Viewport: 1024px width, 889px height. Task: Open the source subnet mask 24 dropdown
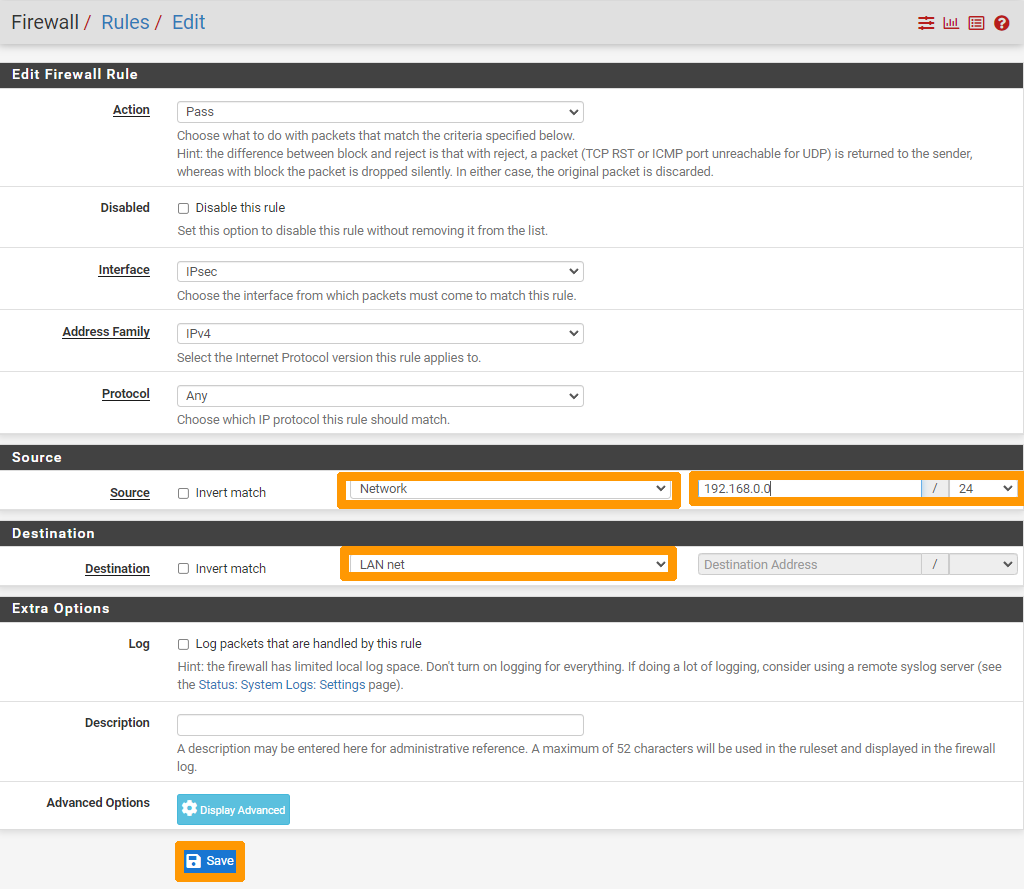(x=982, y=489)
